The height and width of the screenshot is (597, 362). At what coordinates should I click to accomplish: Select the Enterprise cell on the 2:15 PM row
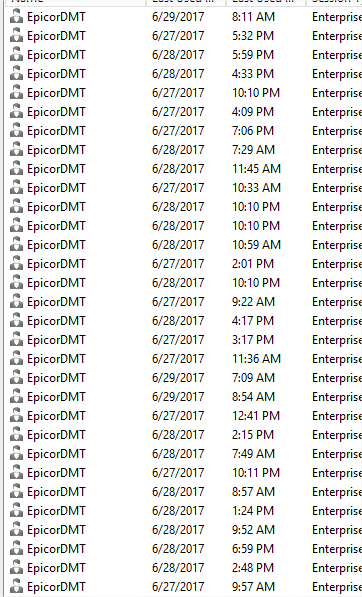click(x=336, y=435)
